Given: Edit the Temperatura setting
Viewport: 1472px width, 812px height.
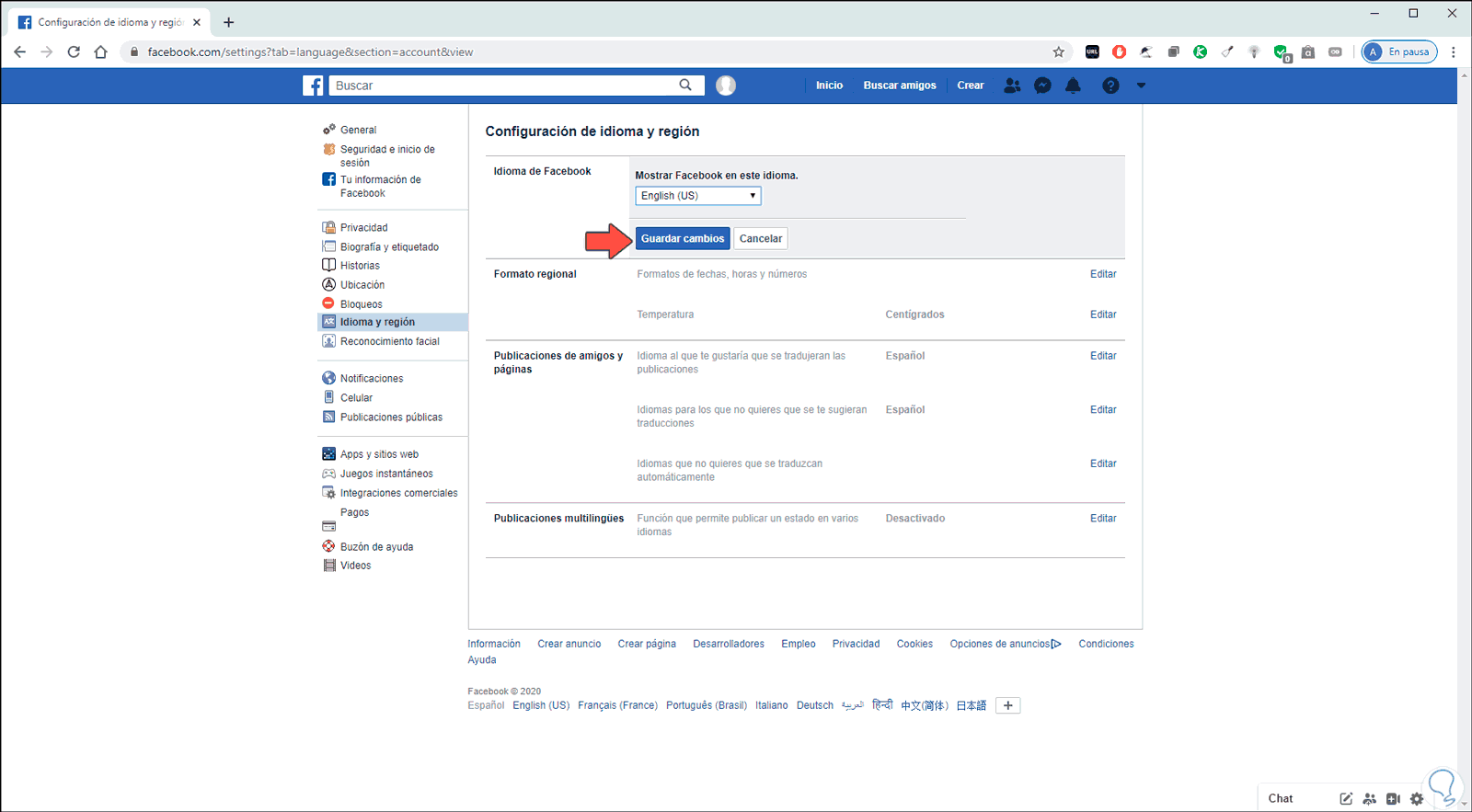Looking at the screenshot, I should (x=1103, y=315).
